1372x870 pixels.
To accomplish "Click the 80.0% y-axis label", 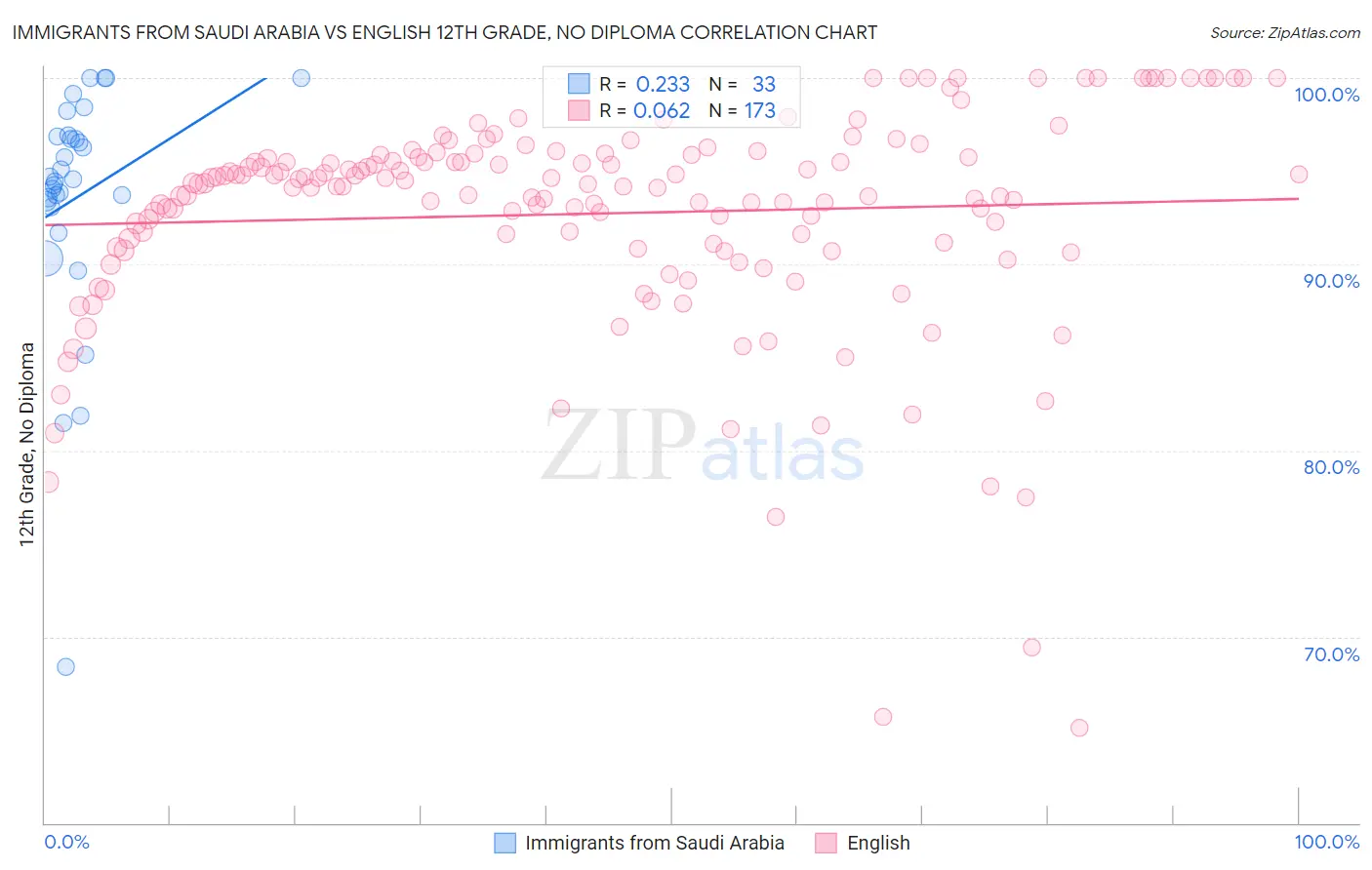I will pyautogui.click(x=1331, y=467).
